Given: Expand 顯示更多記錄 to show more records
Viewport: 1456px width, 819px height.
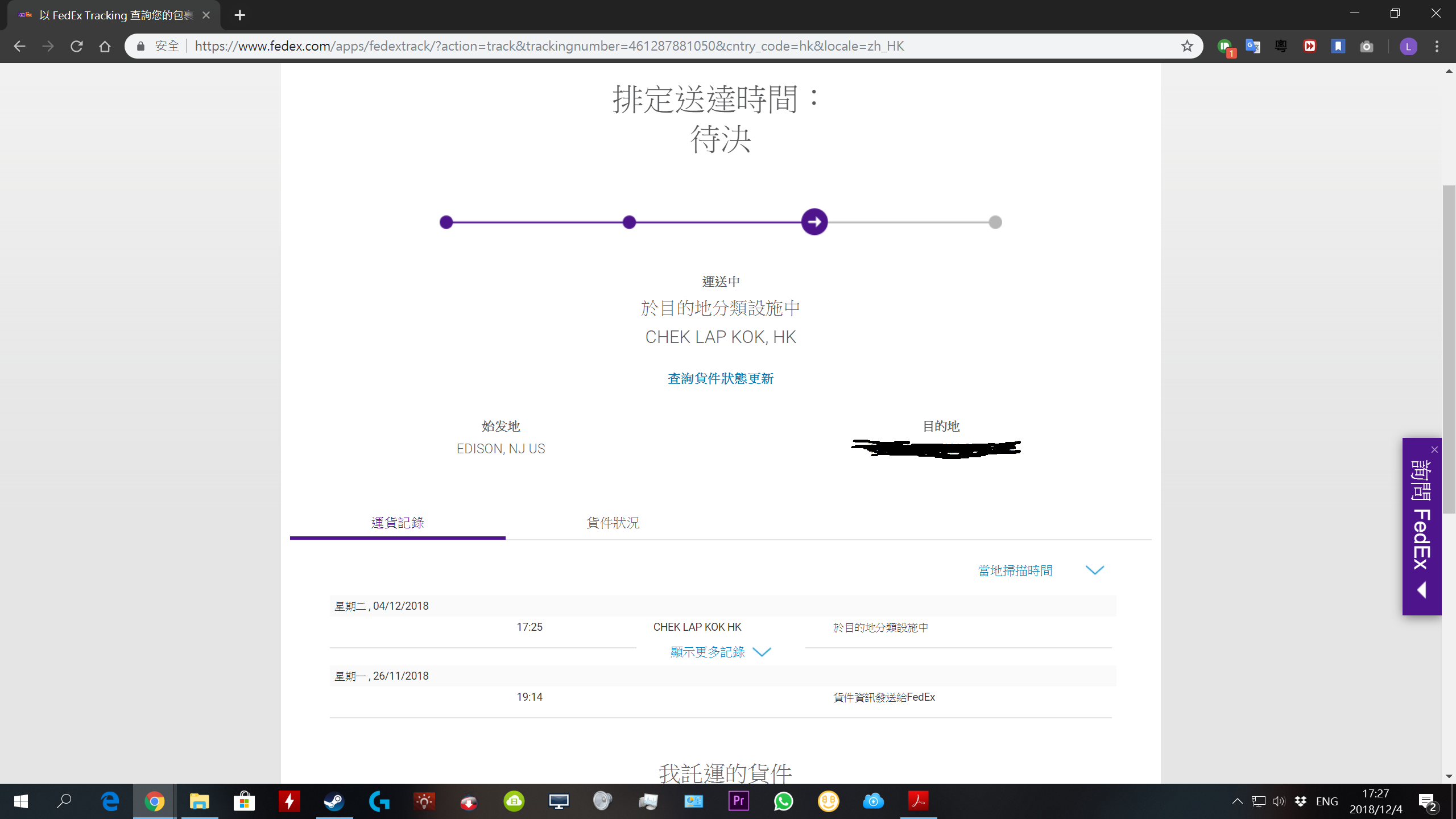Looking at the screenshot, I should click(x=721, y=652).
